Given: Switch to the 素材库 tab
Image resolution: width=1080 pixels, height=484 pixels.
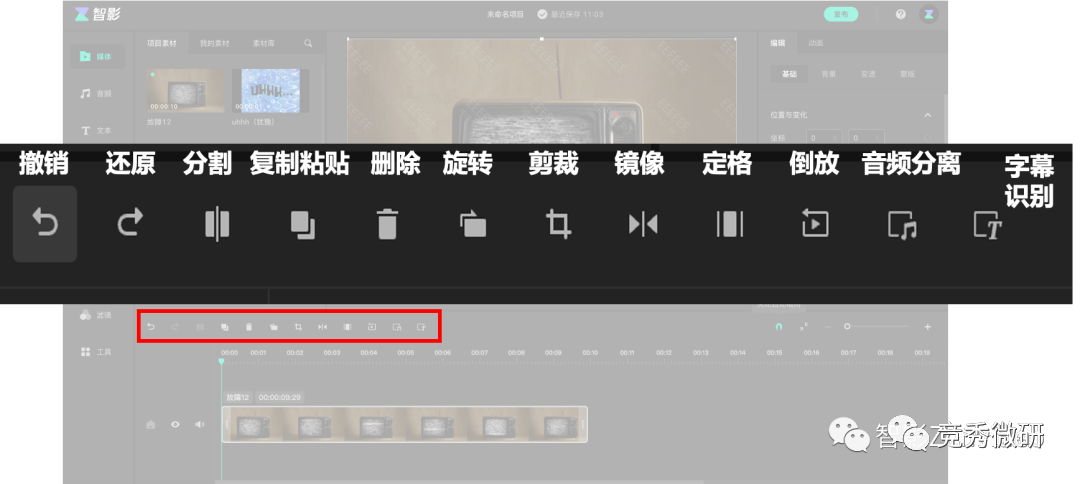Looking at the screenshot, I should [x=263, y=44].
